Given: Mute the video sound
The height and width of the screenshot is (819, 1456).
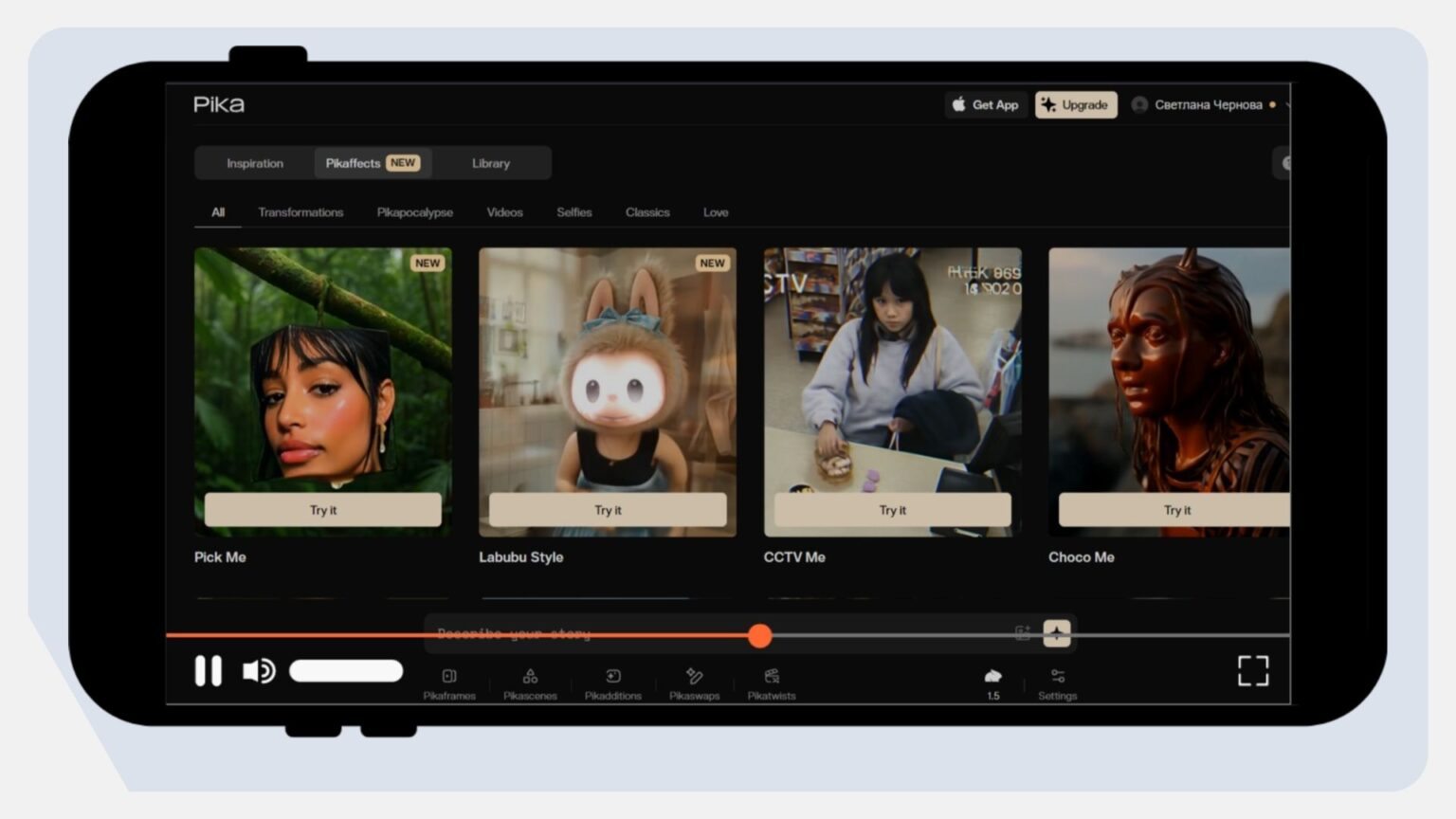Looking at the screenshot, I should (x=258, y=671).
